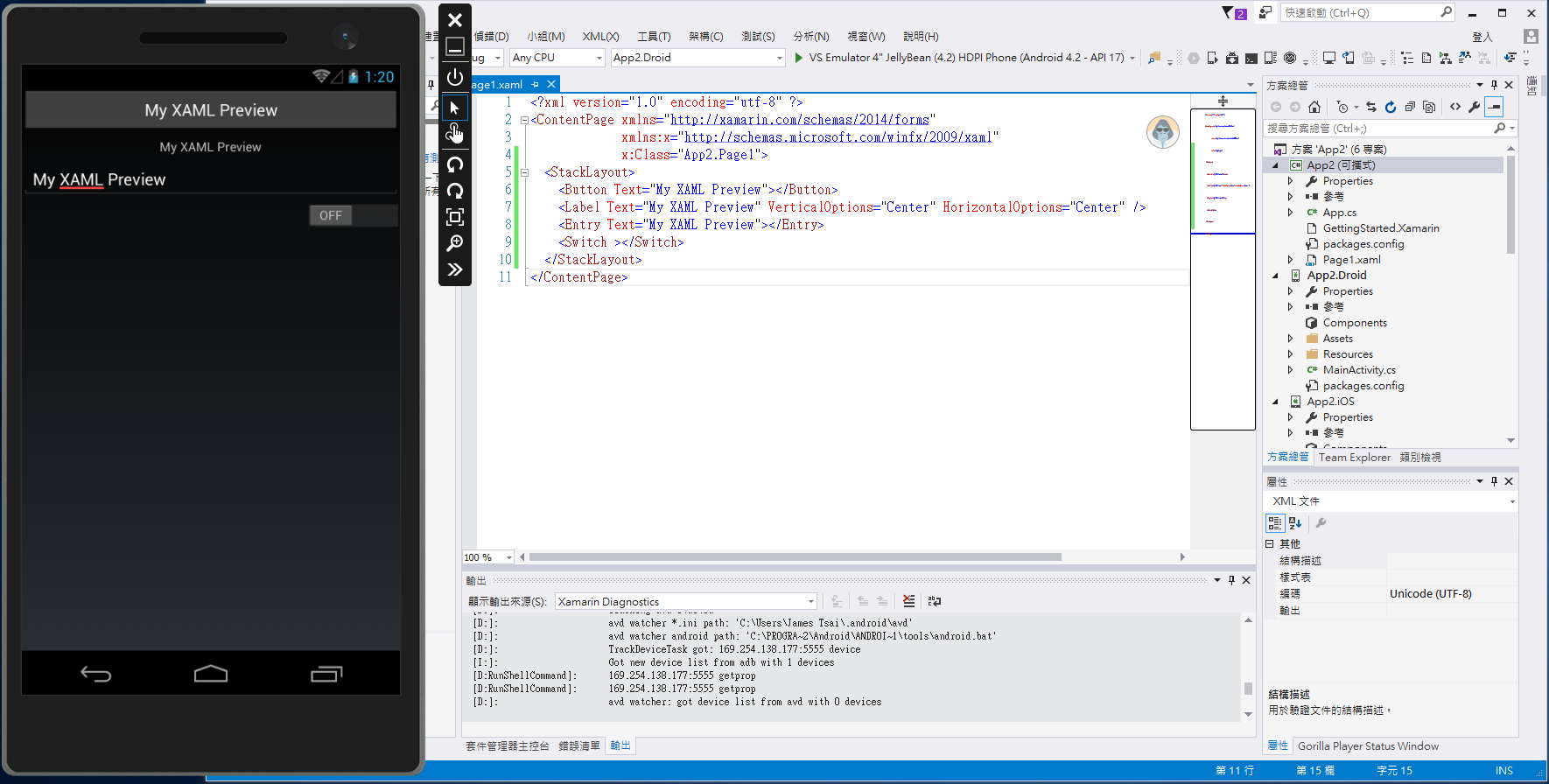Click output window vertical scrollbar thumb

pos(1248,689)
